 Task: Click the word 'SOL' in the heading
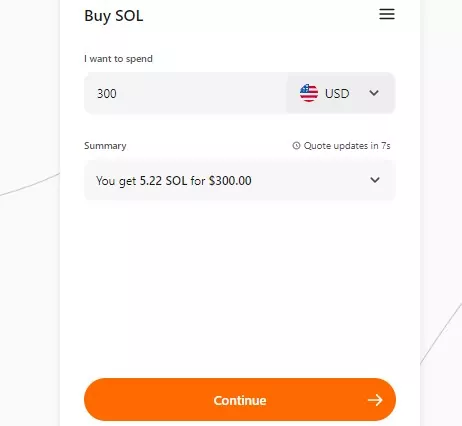coord(129,16)
